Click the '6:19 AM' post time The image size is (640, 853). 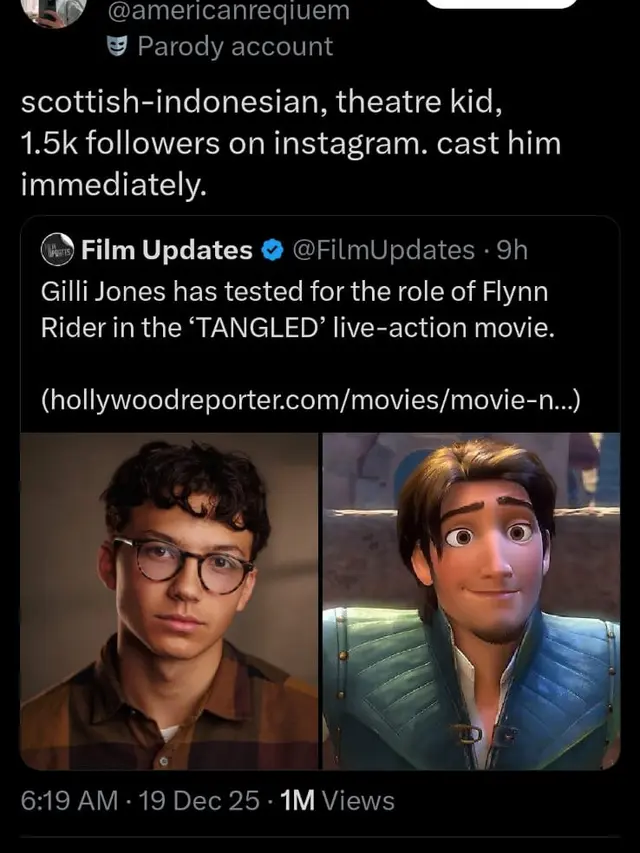point(70,800)
